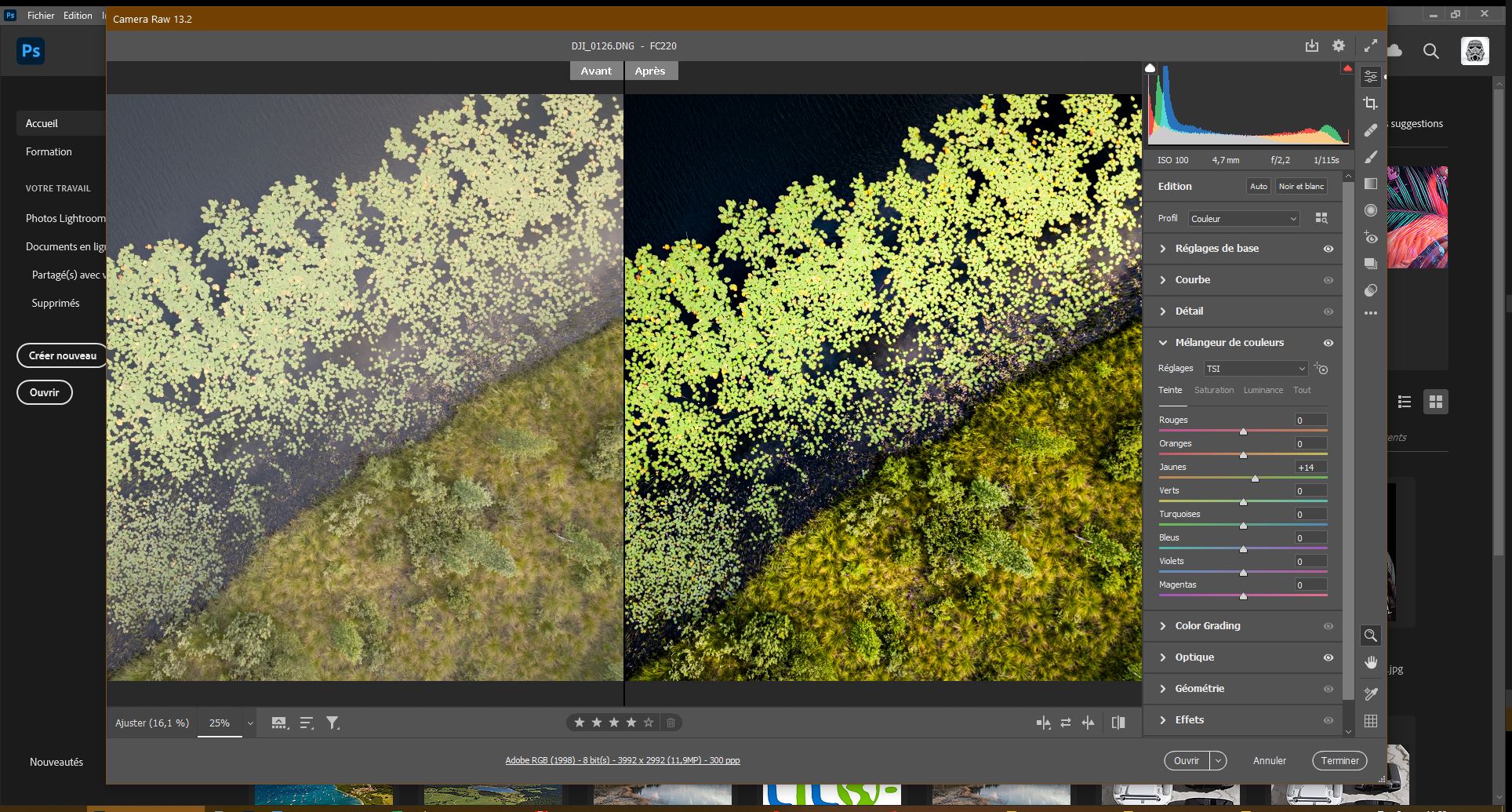Click the Hand tool icon
Image resolution: width=1512 pixels, height=812 pixels.
tap(1370, 663)
